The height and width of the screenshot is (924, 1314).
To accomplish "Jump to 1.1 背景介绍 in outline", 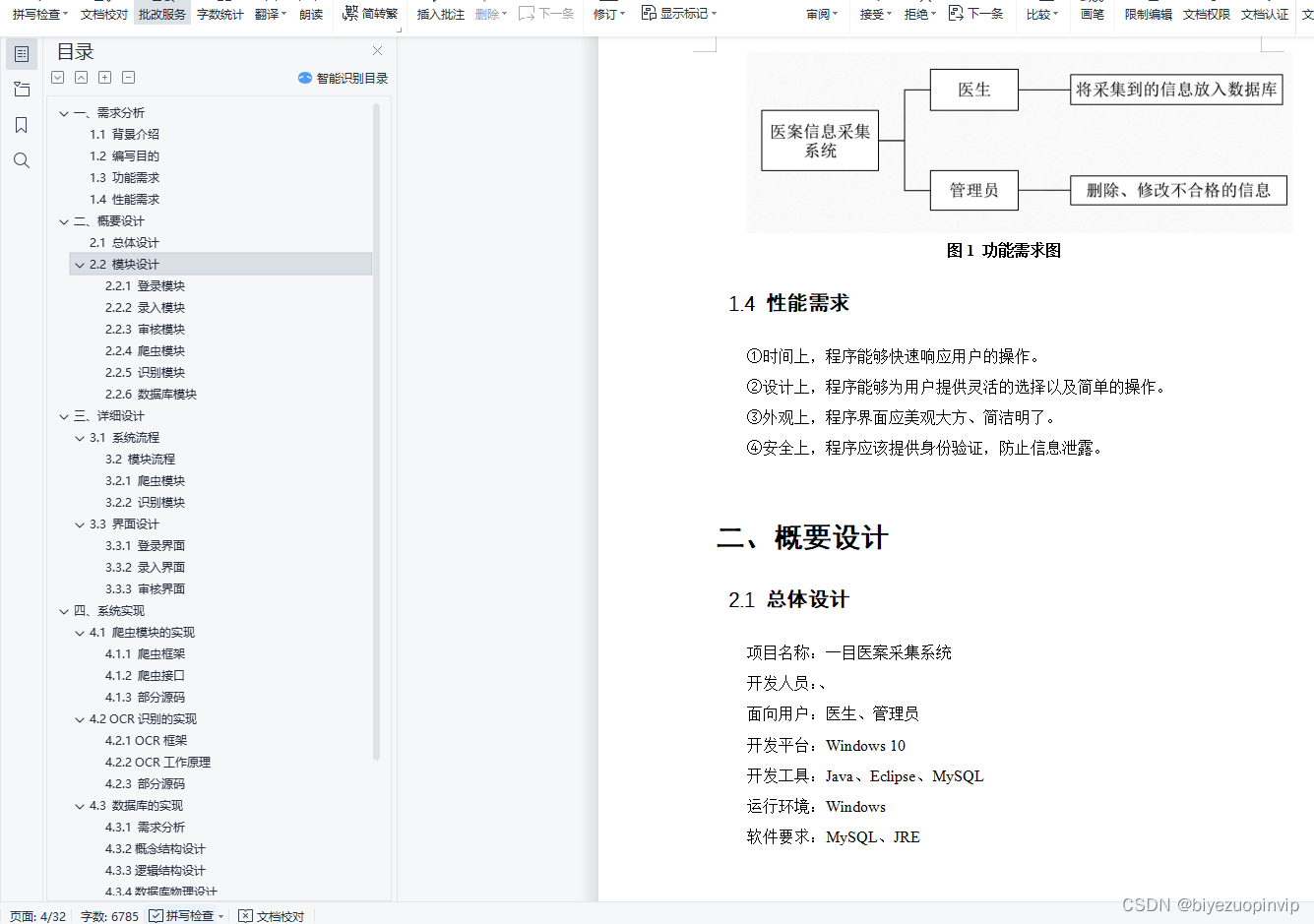I will (124, 135).
